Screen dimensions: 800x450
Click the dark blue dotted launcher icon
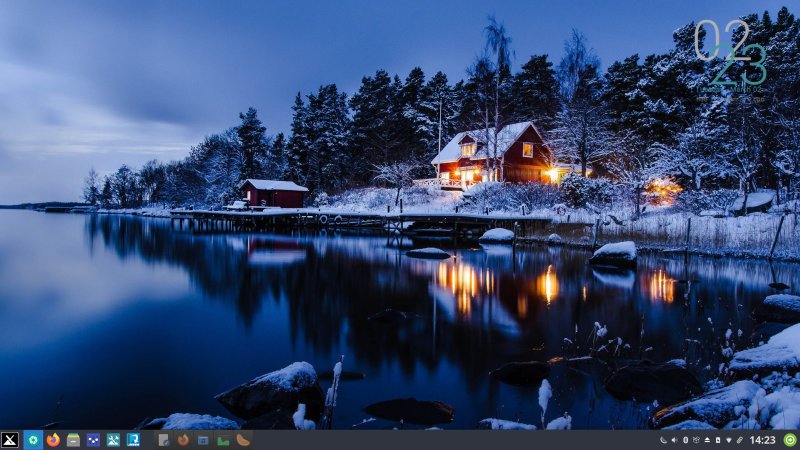click(93, 440)
